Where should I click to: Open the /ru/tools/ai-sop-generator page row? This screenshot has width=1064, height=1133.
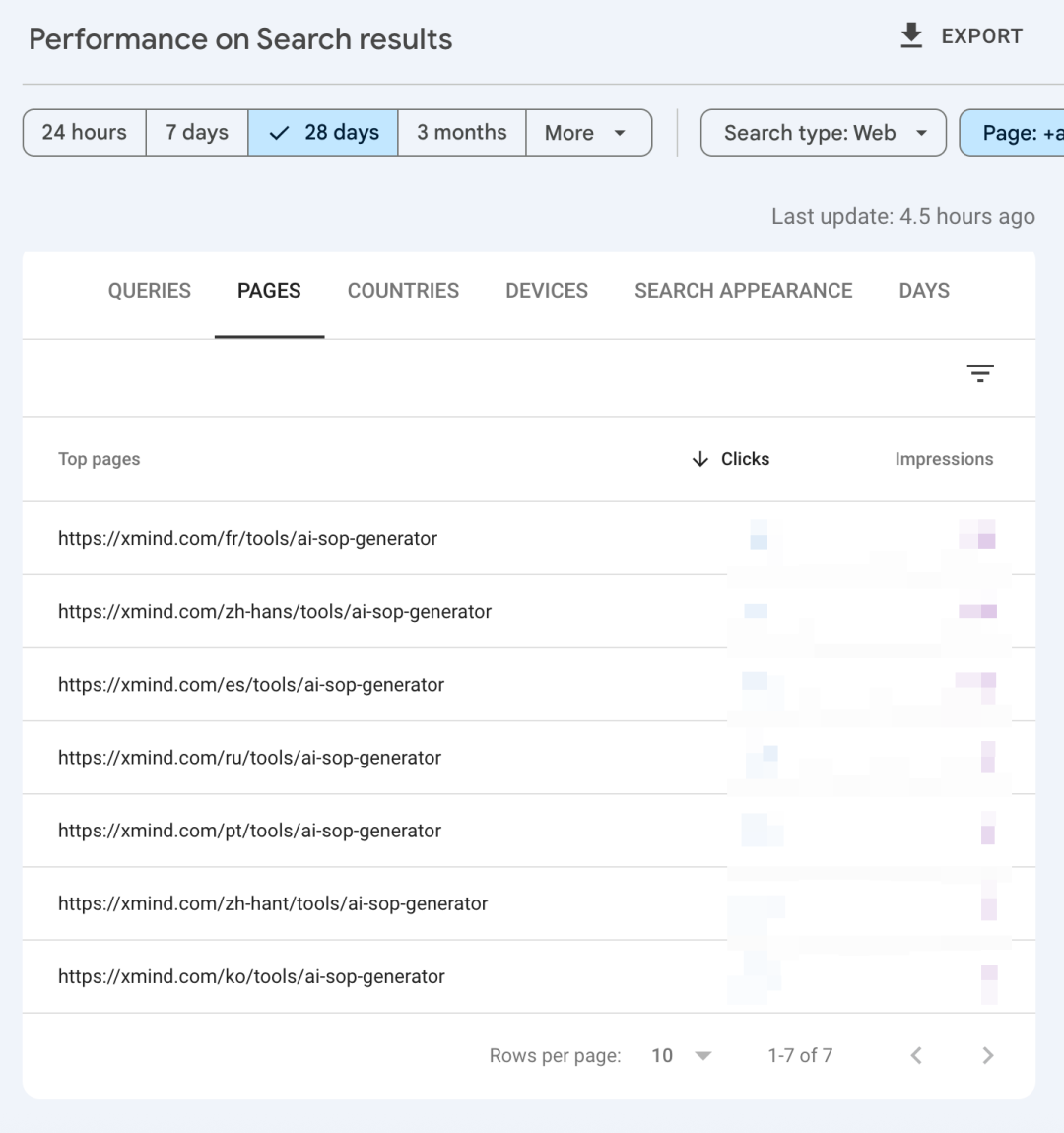tap(529, 758)
